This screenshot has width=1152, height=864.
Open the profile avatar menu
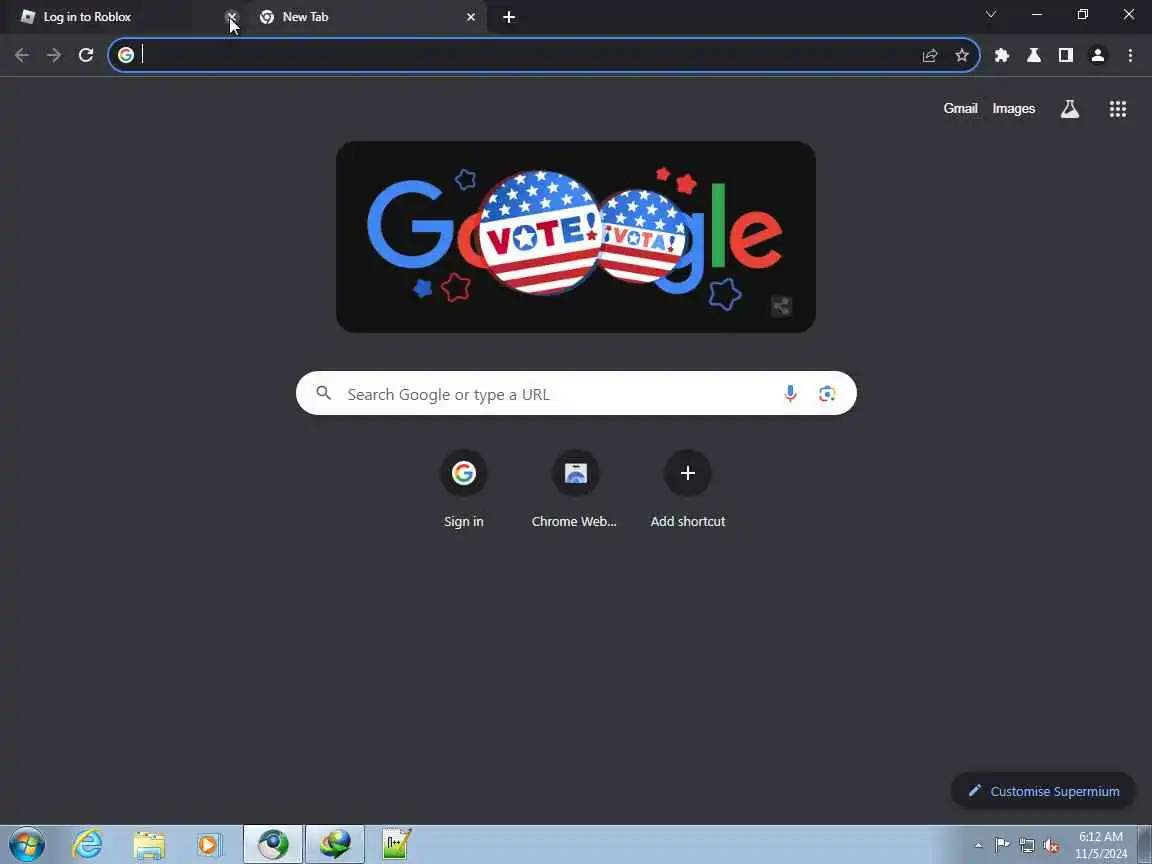tap(1098, 55)
